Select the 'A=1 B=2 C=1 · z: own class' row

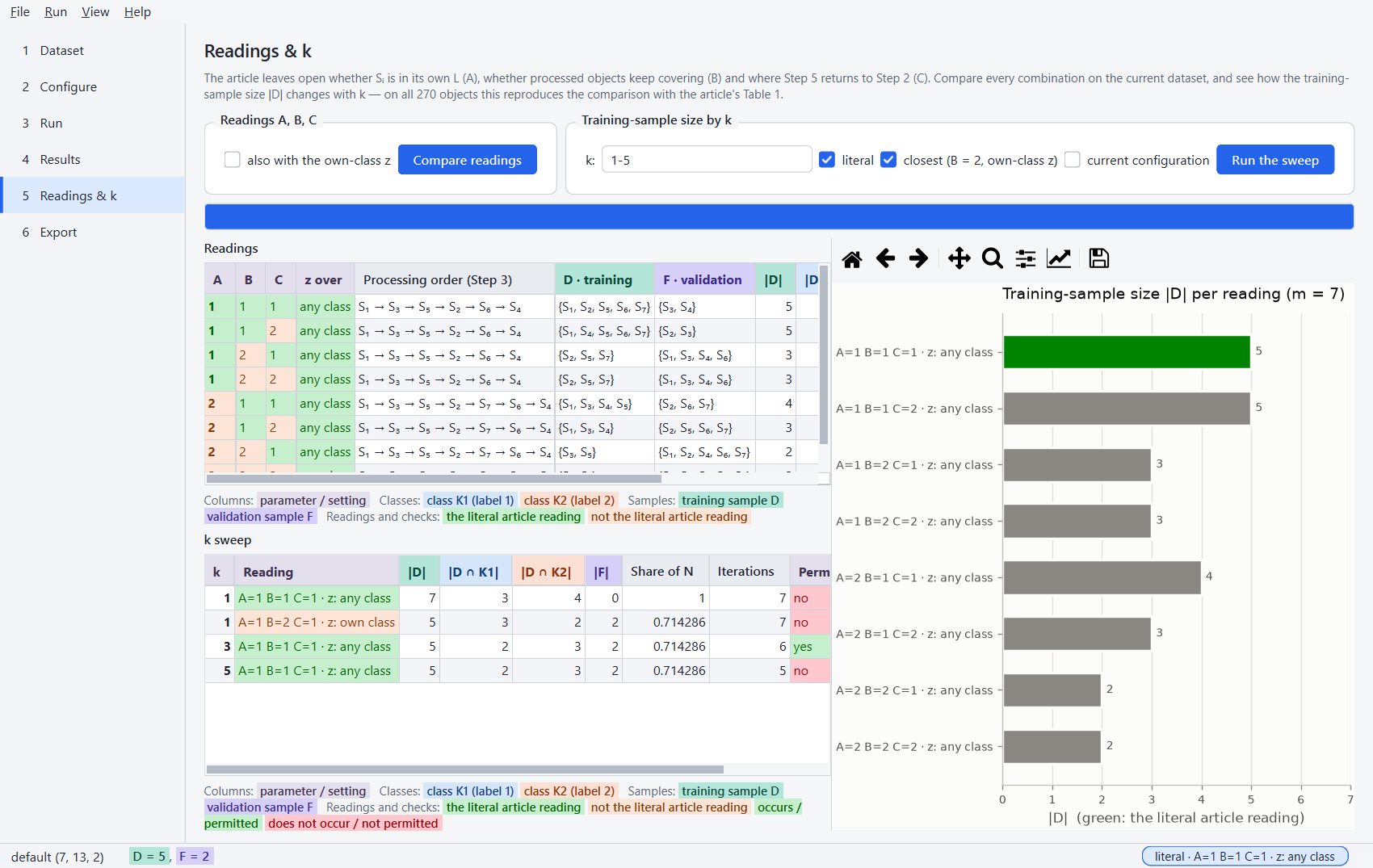pos(517,622)
